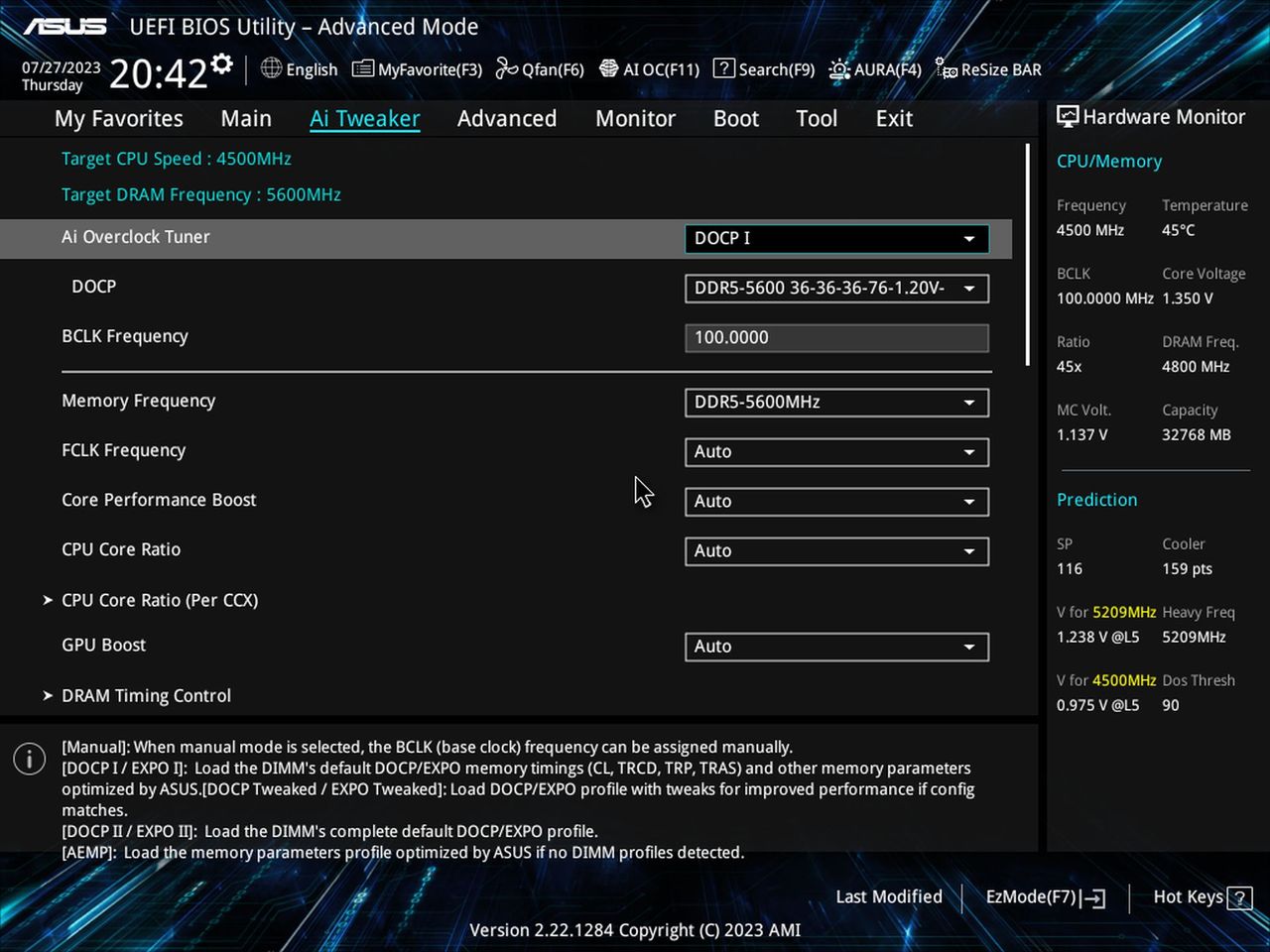The image size is (1270, 952).
Task: Open the My Favorites tab
Action: click(119, 119)
